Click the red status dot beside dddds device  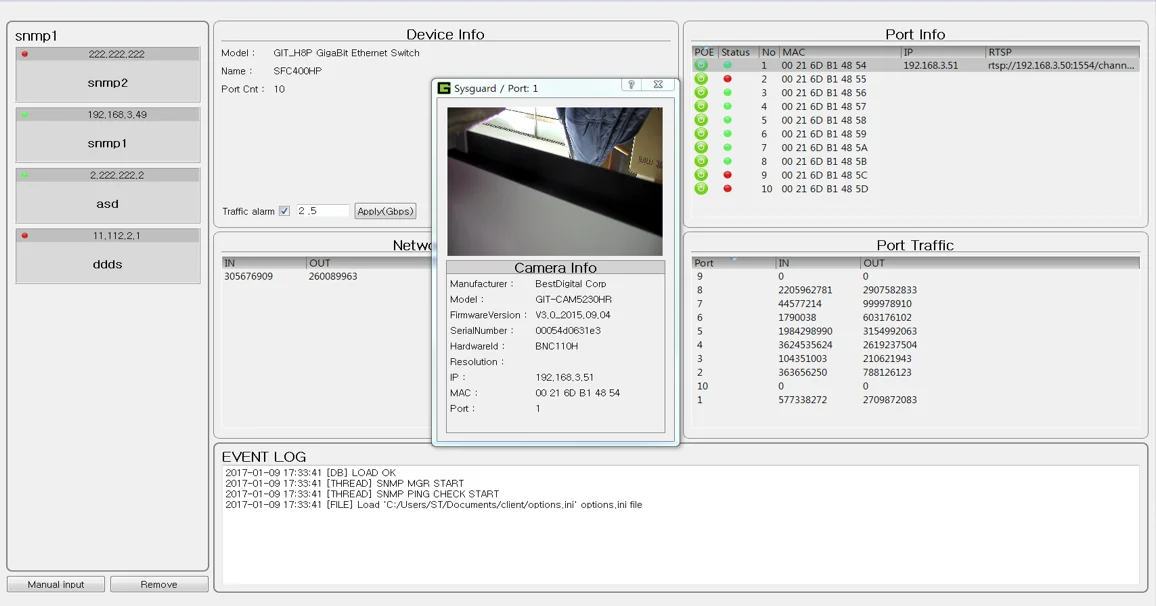(23, 234)
